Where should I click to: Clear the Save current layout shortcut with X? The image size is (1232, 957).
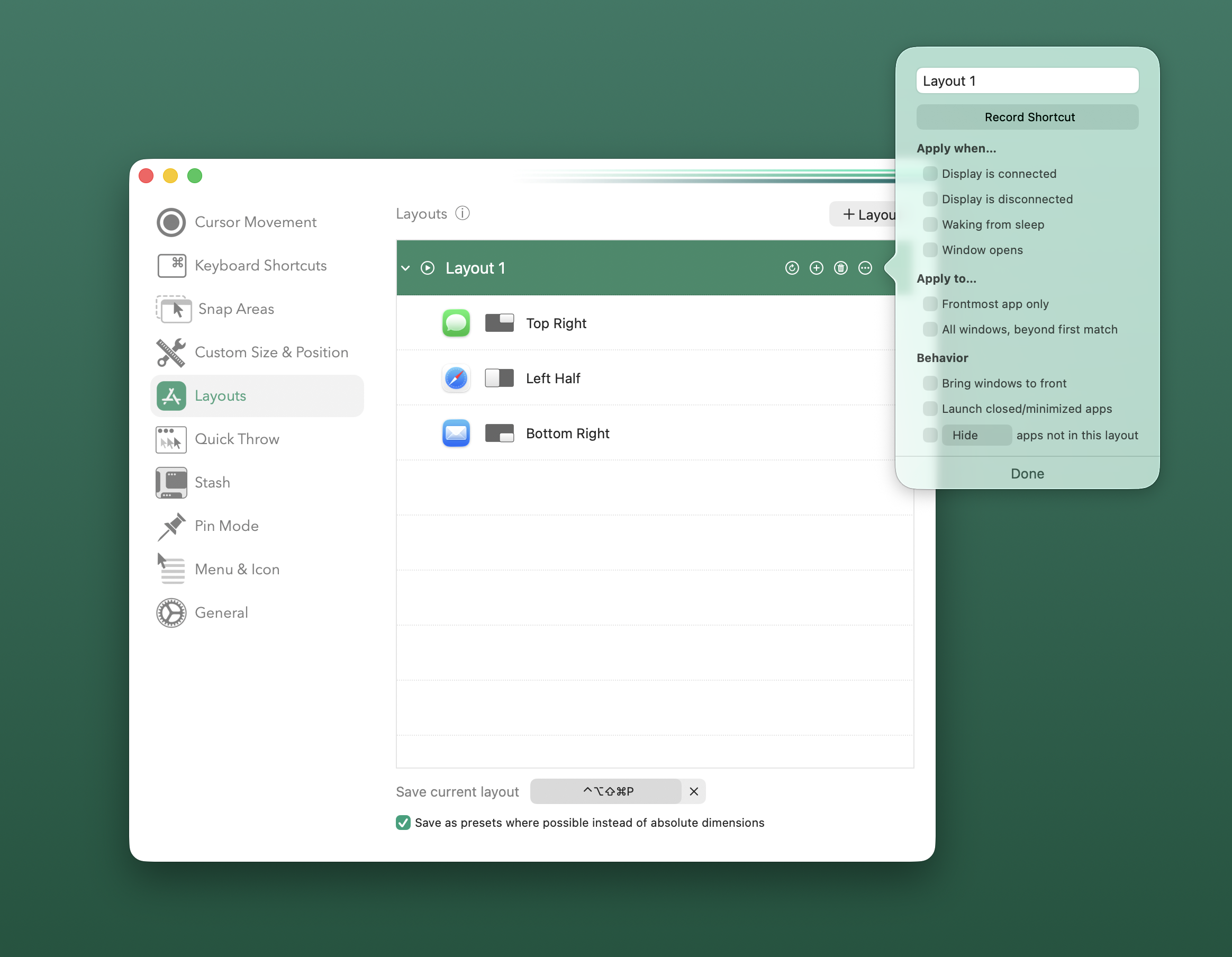[694, 792]
